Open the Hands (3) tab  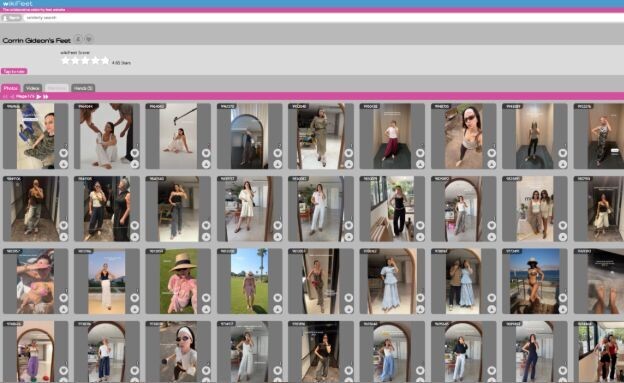tap(83, 88)
